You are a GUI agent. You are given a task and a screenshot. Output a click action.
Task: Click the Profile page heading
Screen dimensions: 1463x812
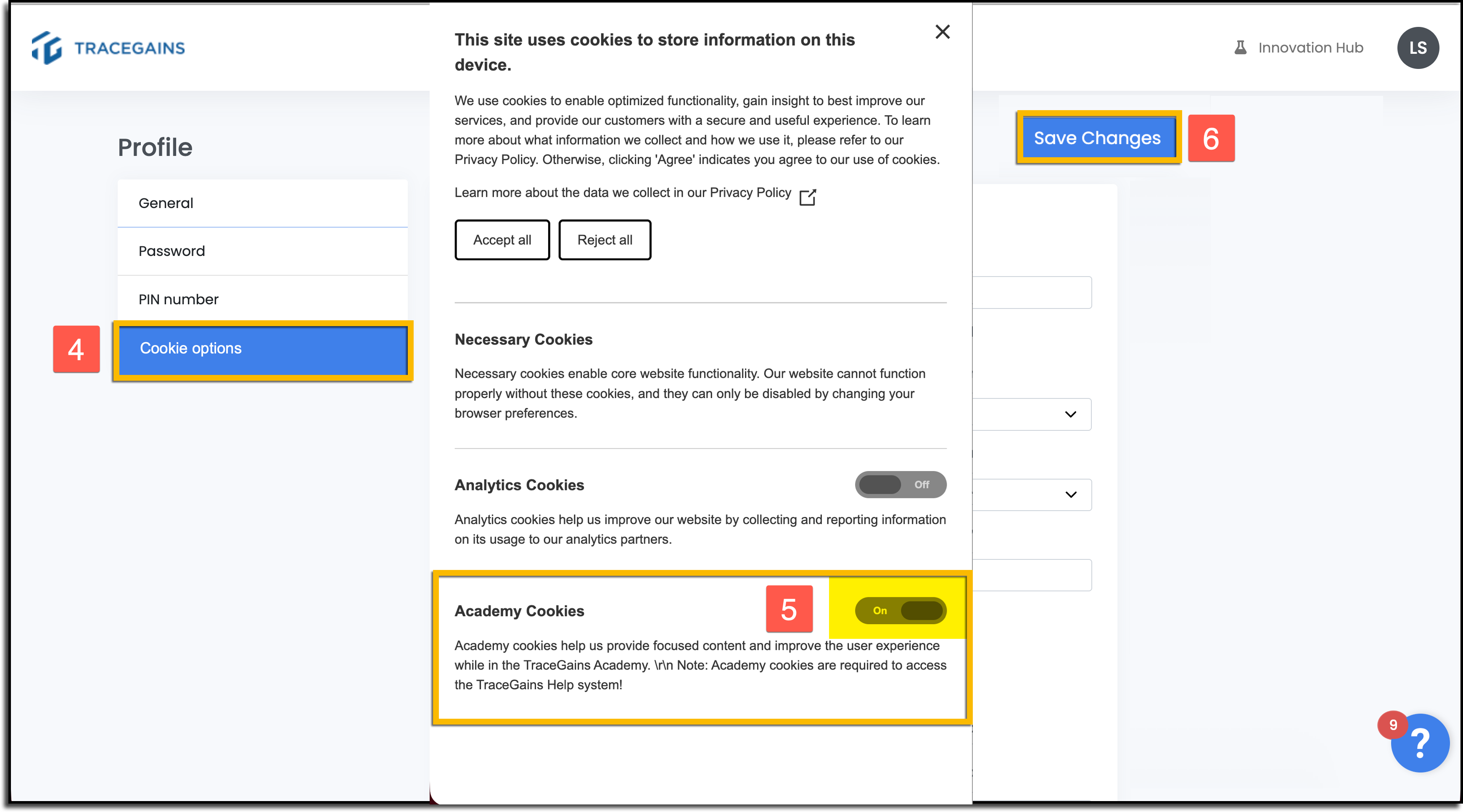point(155,148)
